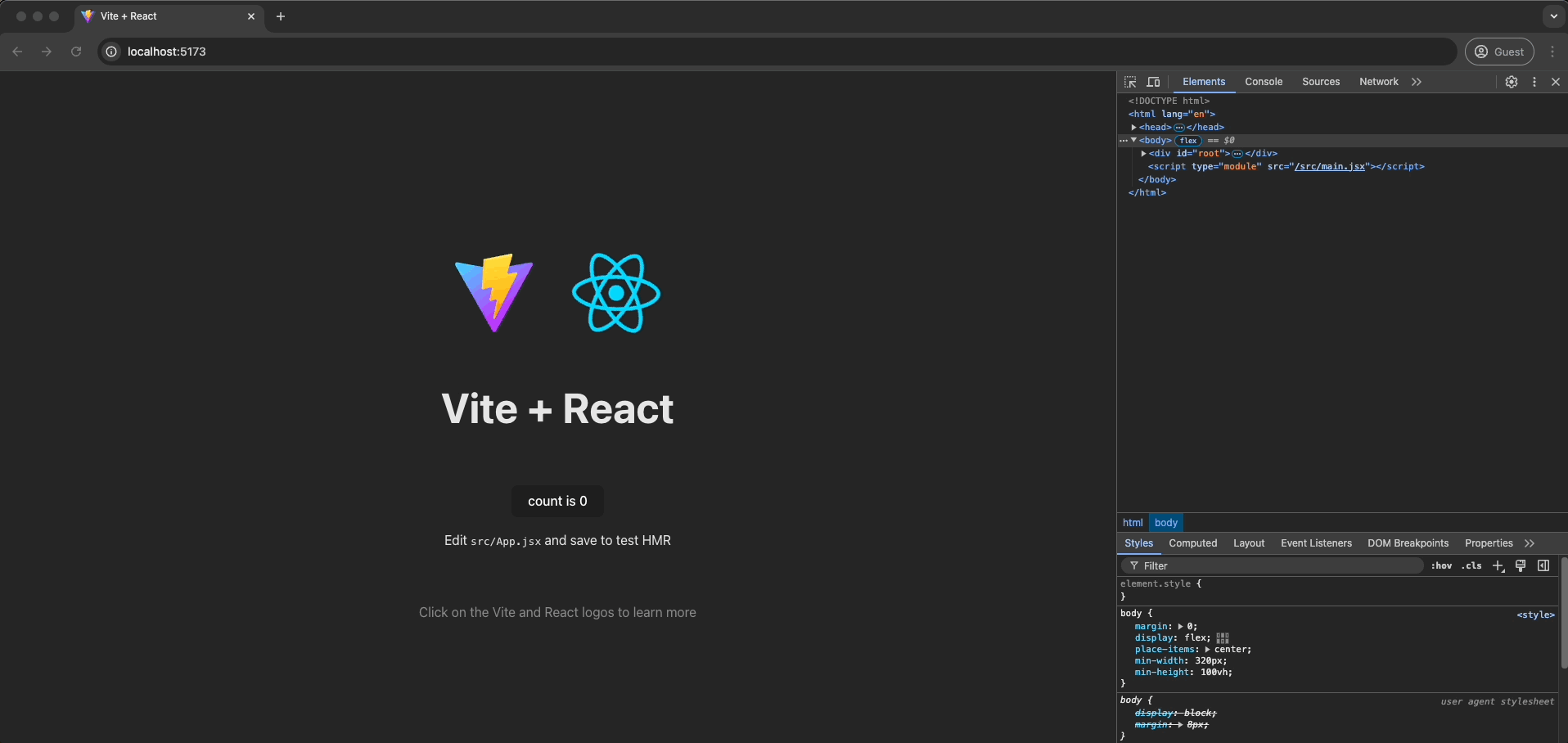Click :hov to show pseudo-class toggles

click(1441, 565)
